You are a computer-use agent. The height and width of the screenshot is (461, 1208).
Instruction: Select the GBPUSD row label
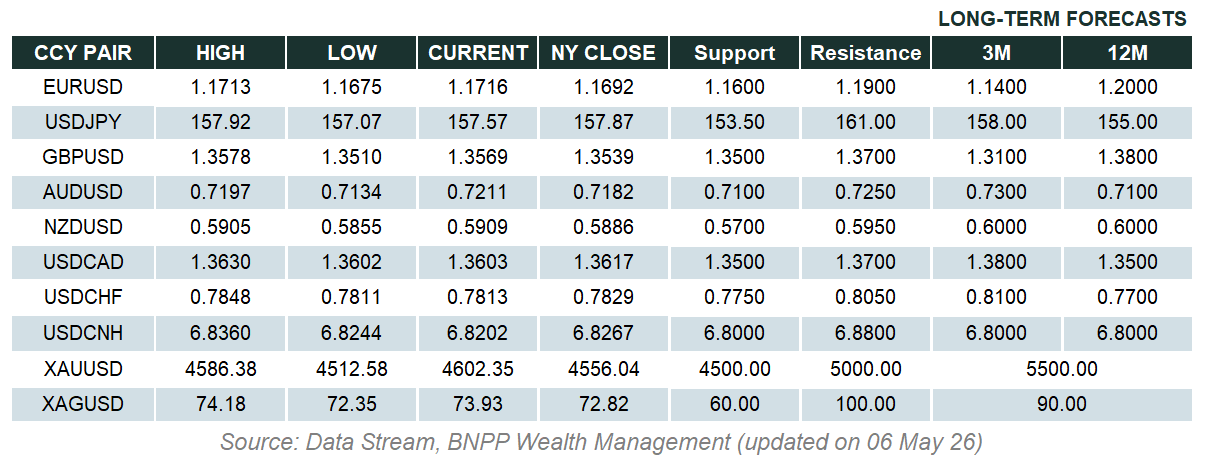click(x=83, y=158)
